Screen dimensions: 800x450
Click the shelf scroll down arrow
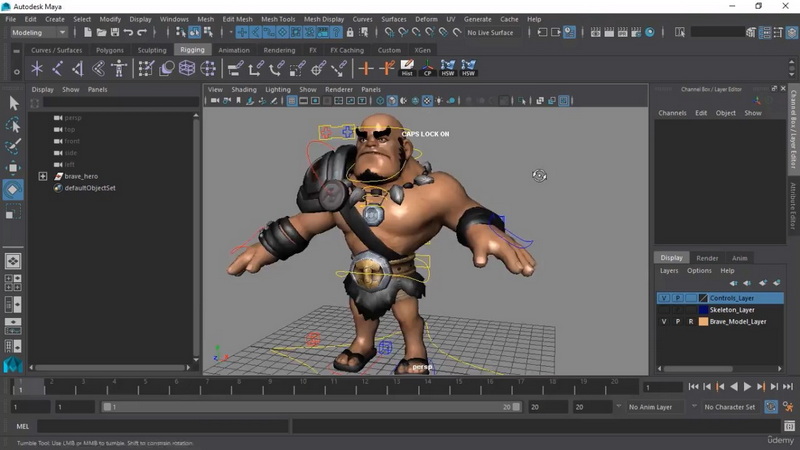[x=792, y=74]
